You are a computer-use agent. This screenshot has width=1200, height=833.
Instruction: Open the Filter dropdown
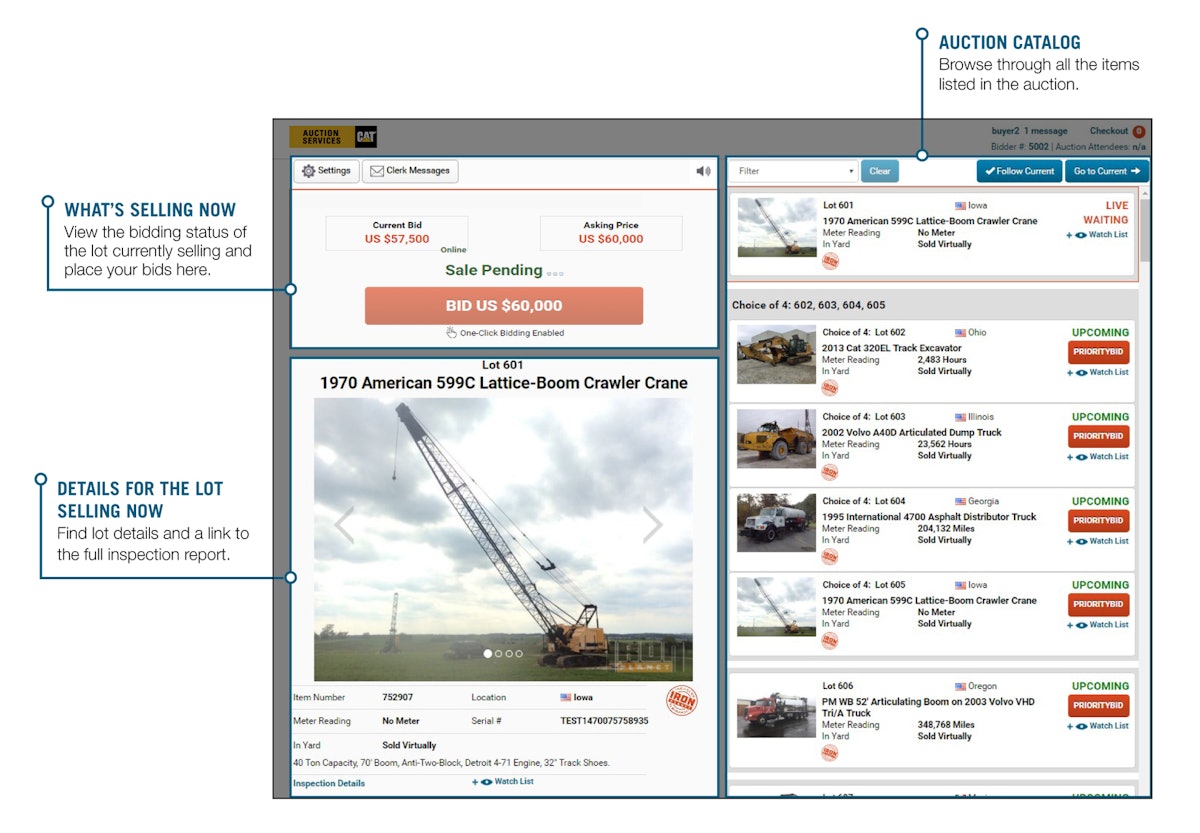click(x=793, y=171)
